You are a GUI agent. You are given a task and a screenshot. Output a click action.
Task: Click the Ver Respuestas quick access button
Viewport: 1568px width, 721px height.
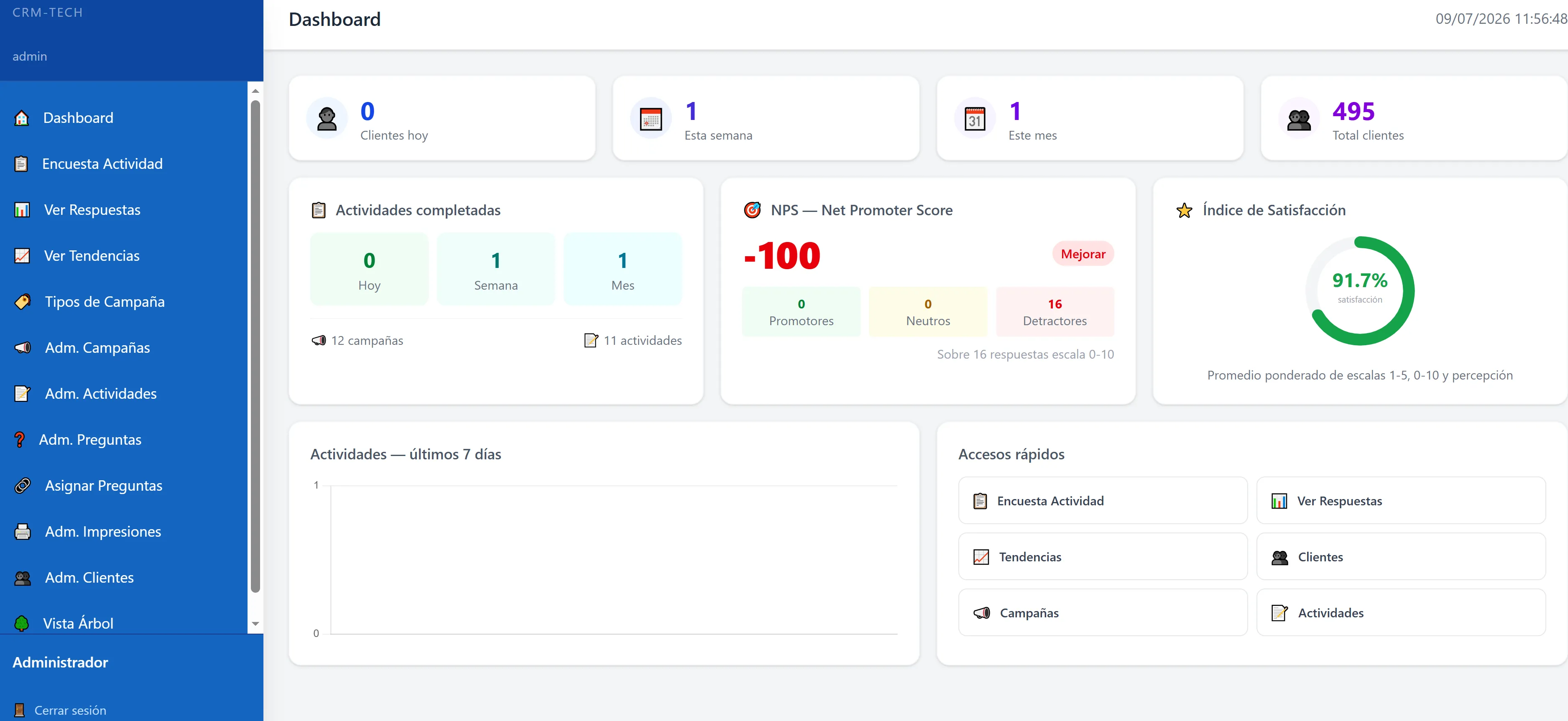(x=1401, y=501)
